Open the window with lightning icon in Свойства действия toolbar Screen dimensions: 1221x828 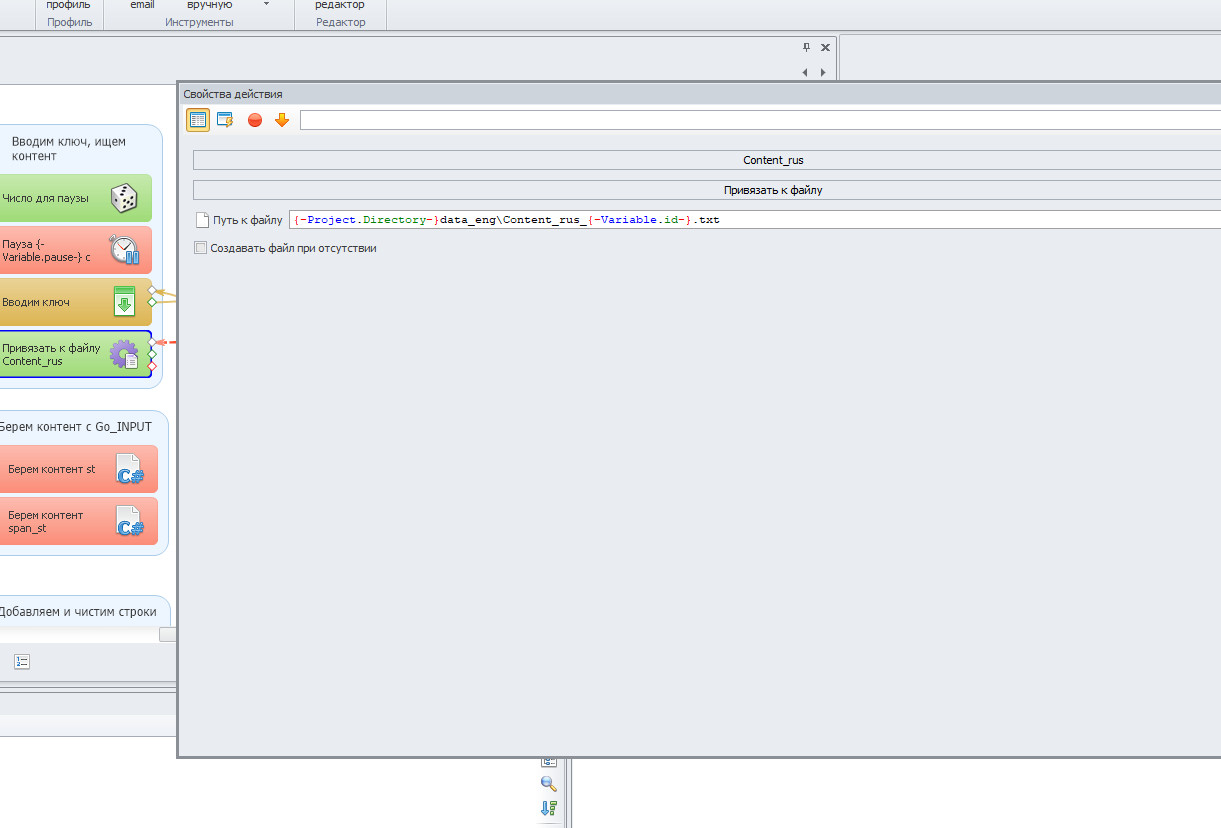coord(225,120)
